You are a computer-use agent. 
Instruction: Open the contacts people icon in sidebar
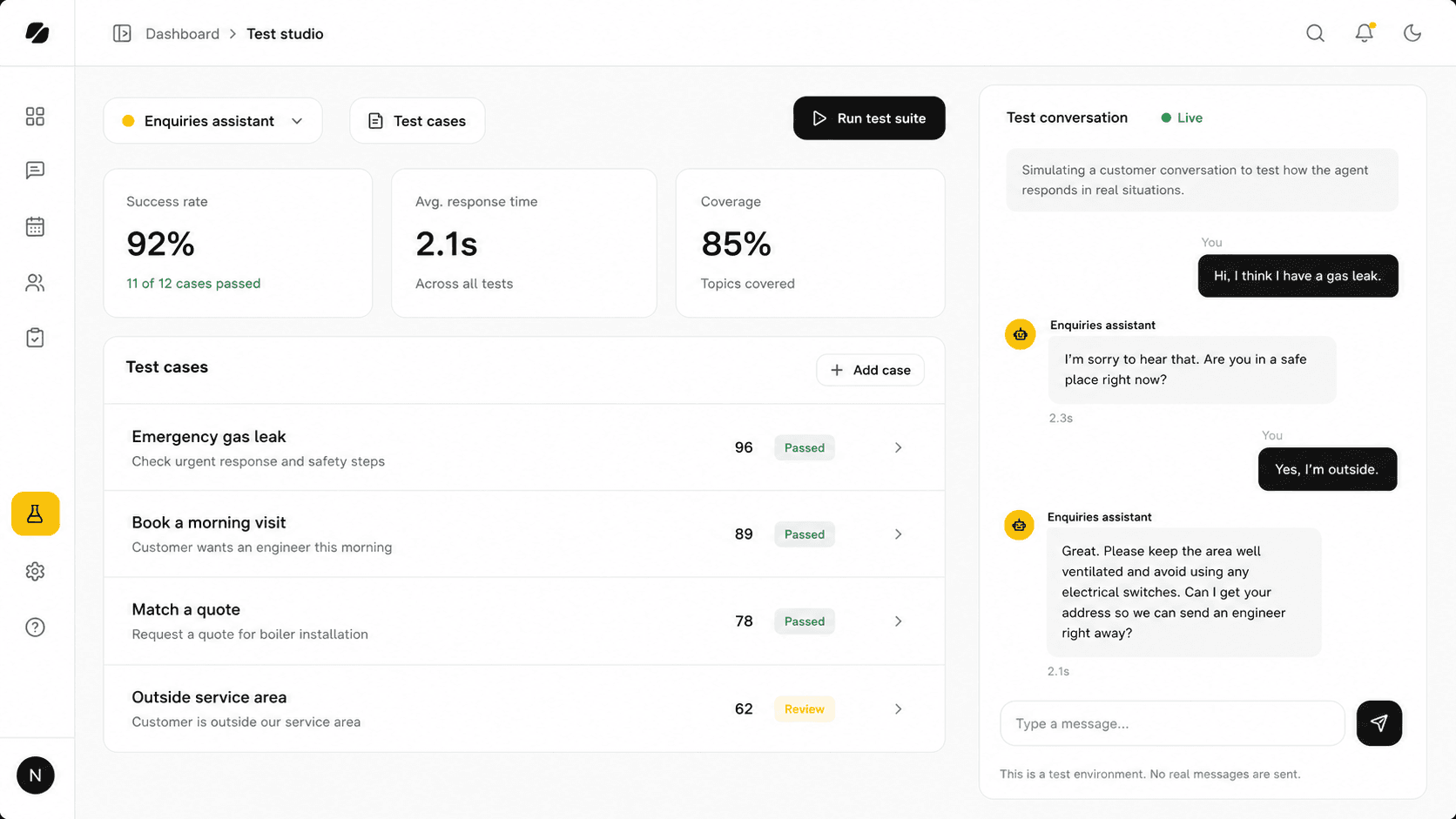tap(35, 283)
